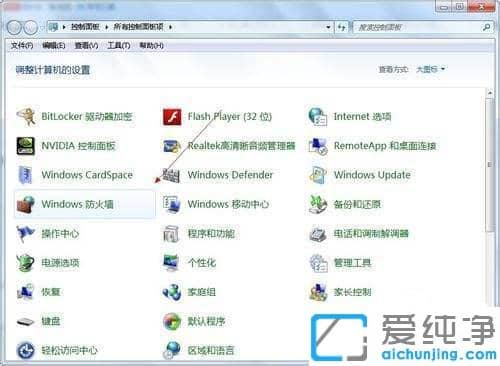Click the Windows CardSpace icon
Screen dimensions: 500x366
26,175
